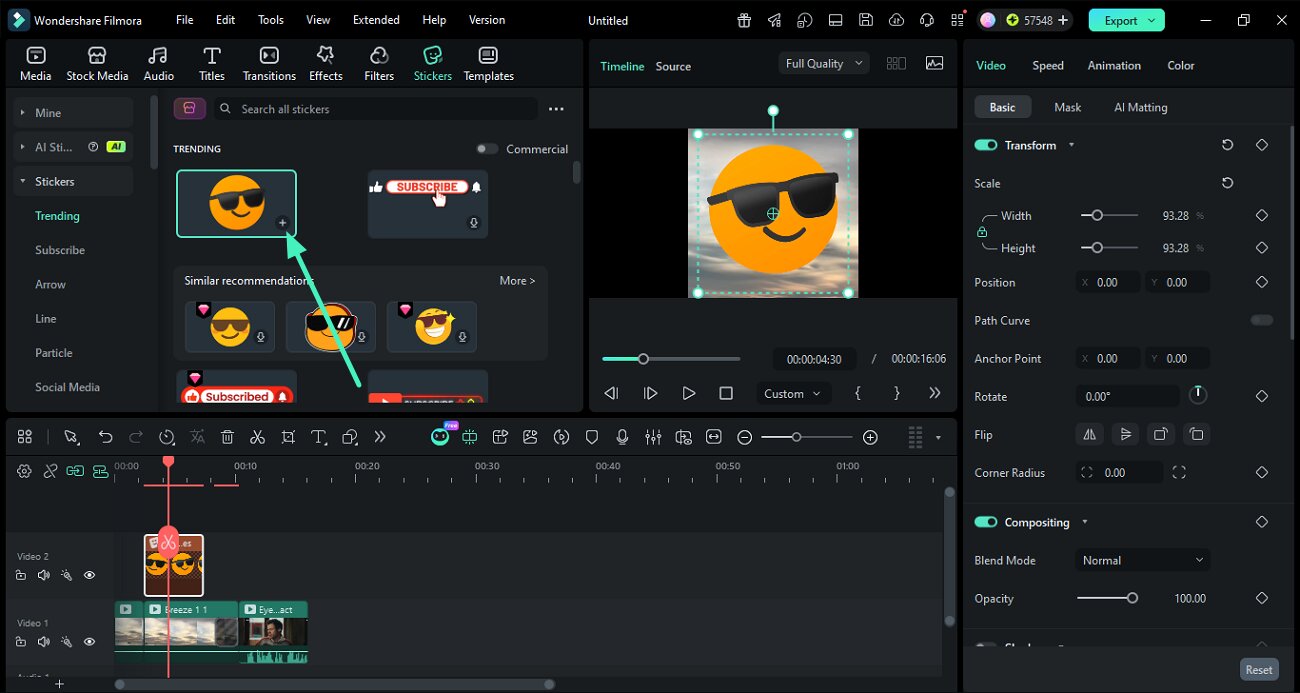The height and width of the screenshot is (693, 1300).
Task: Select the Particle sticker category
Action: [x=53, y=353]
